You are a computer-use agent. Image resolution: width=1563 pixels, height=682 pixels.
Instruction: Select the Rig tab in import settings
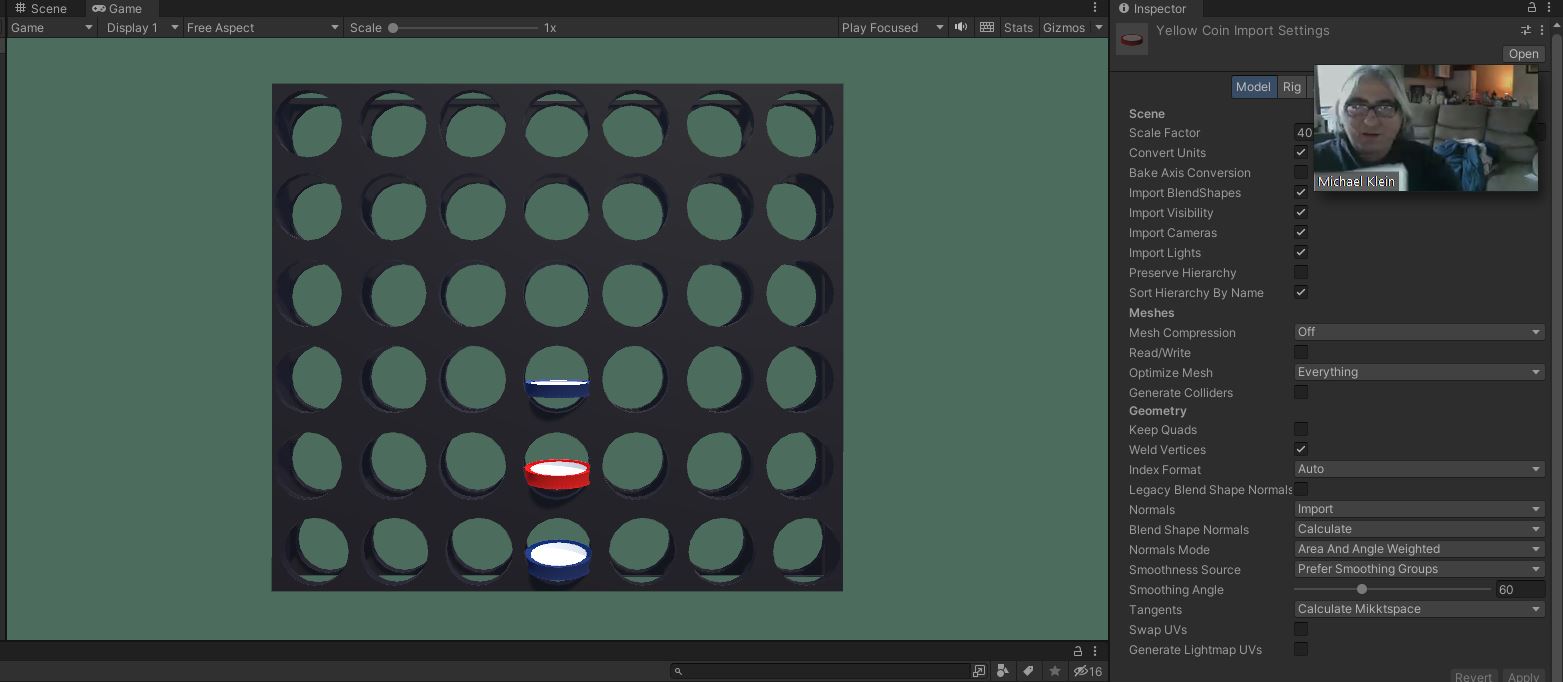pyautogui.click(x=1292, y=87)
